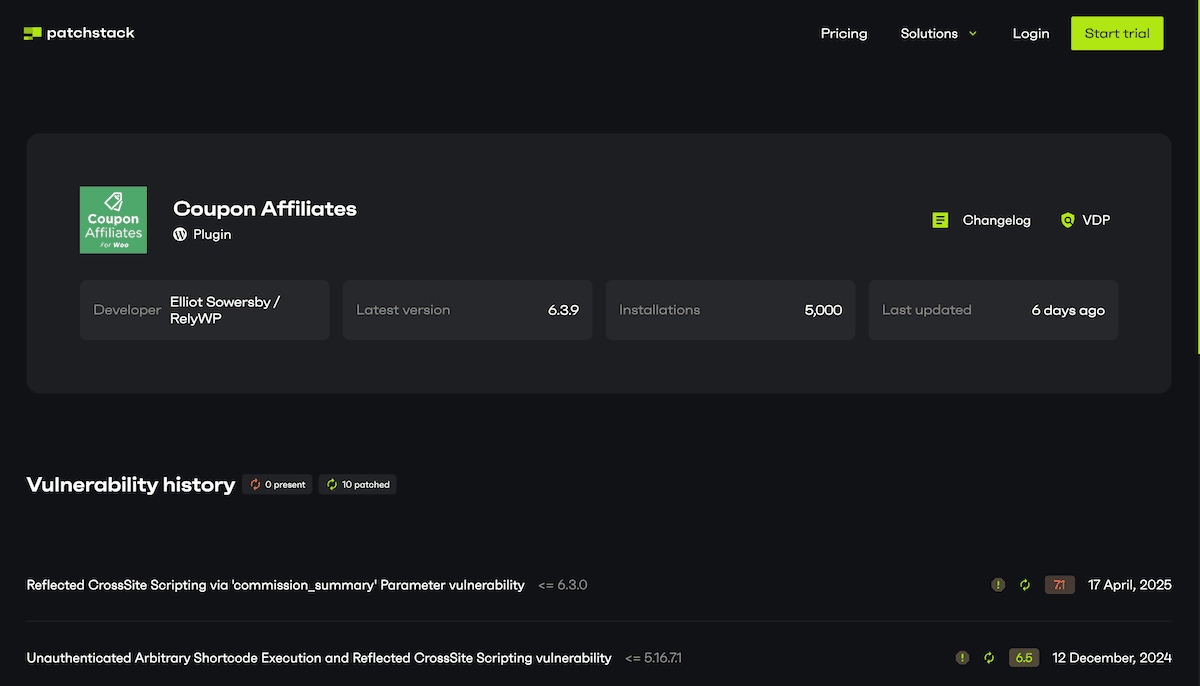This screenshot has width=1200, height=686.
Task: Click developer name Elliot Sowersby / RelyWP
Action: point(224,309)
